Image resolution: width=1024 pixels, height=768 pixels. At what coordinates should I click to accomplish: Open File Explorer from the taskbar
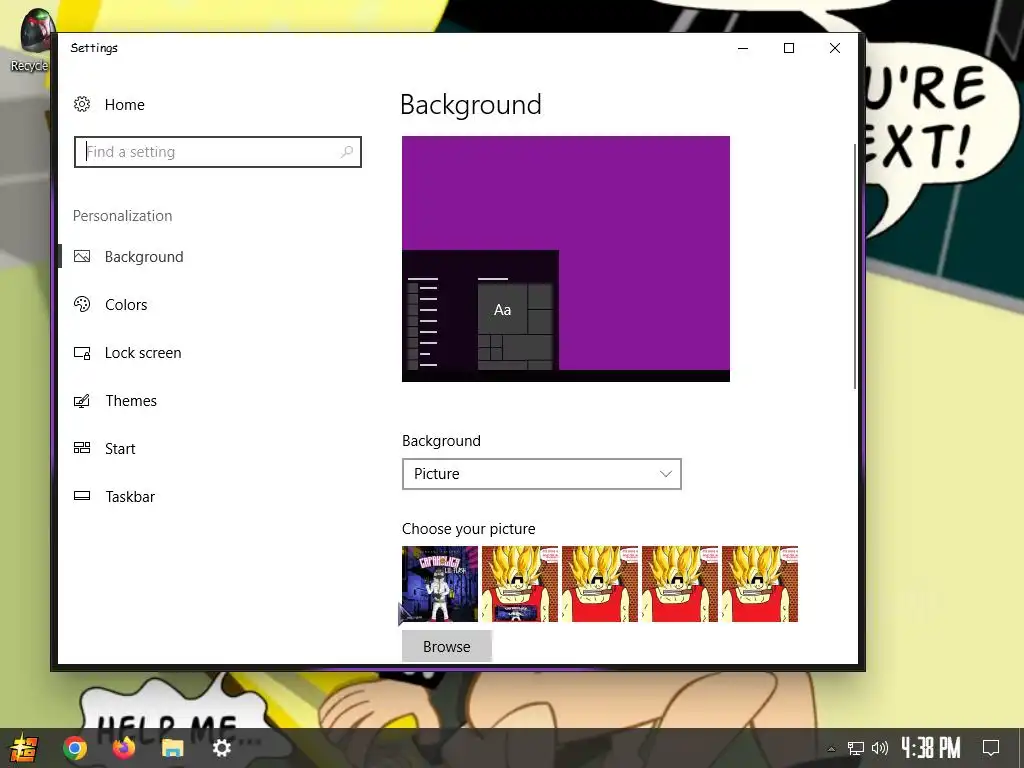coord(172,748)
